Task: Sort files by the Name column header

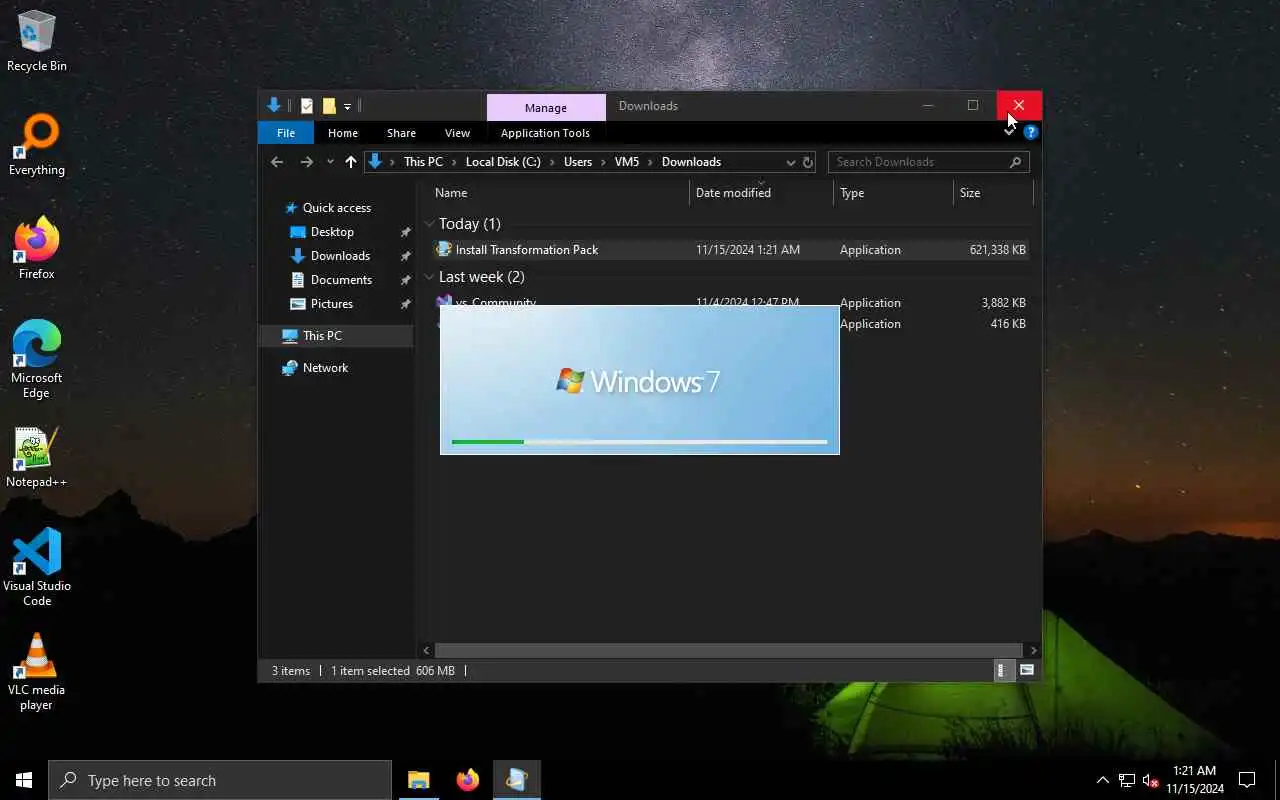Action: (x=558, y=193)
